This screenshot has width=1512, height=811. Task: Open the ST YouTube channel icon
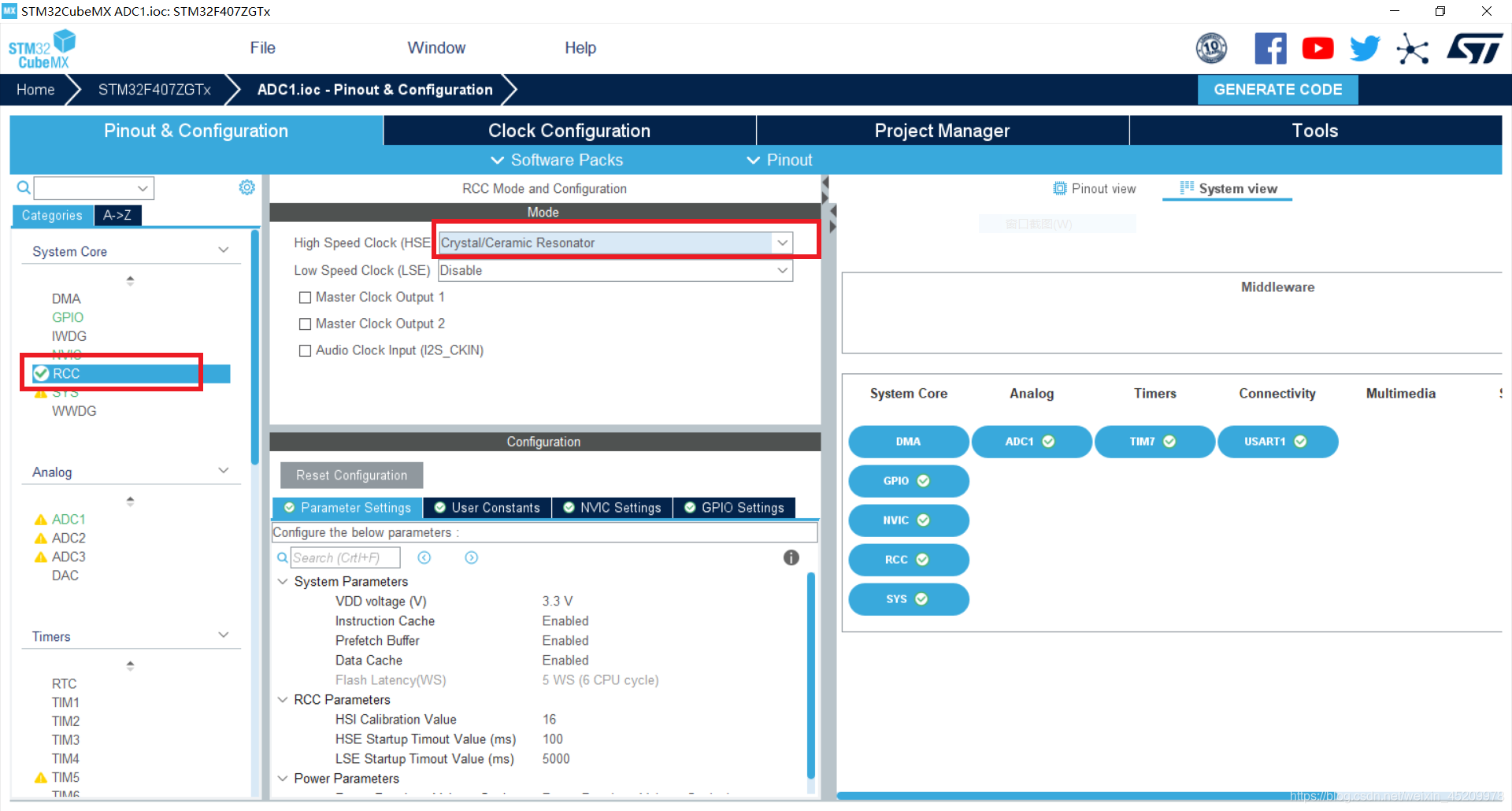1317,49
